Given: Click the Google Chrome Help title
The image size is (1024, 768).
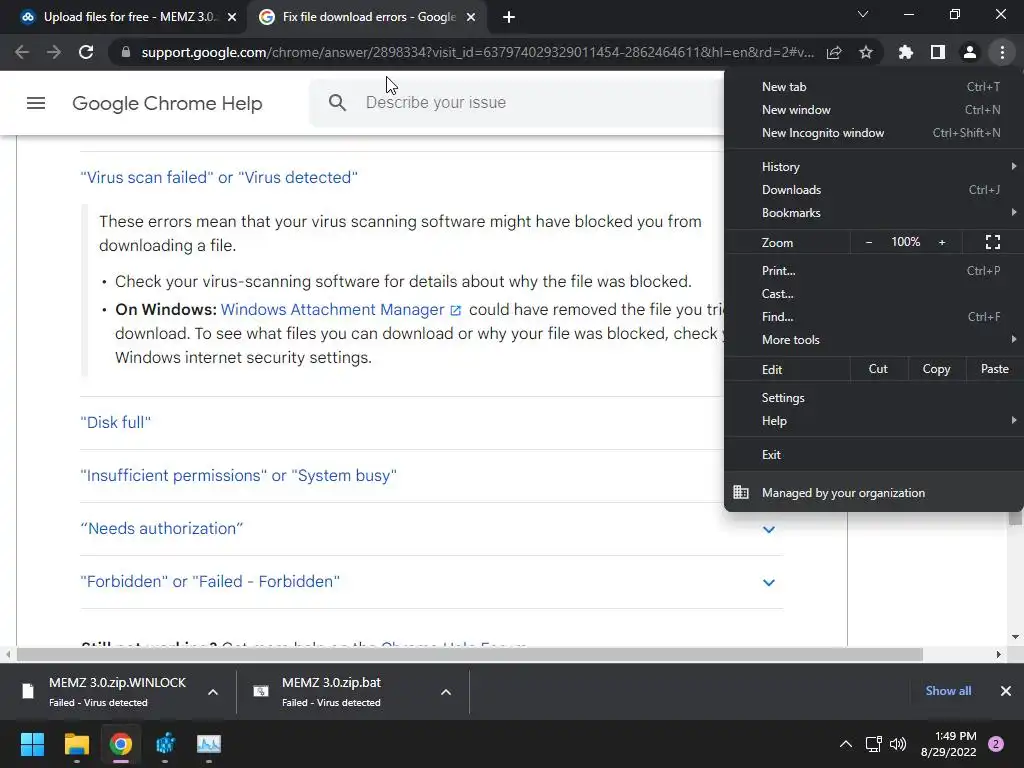Looking at the screenshot, I should click(167, 103).
